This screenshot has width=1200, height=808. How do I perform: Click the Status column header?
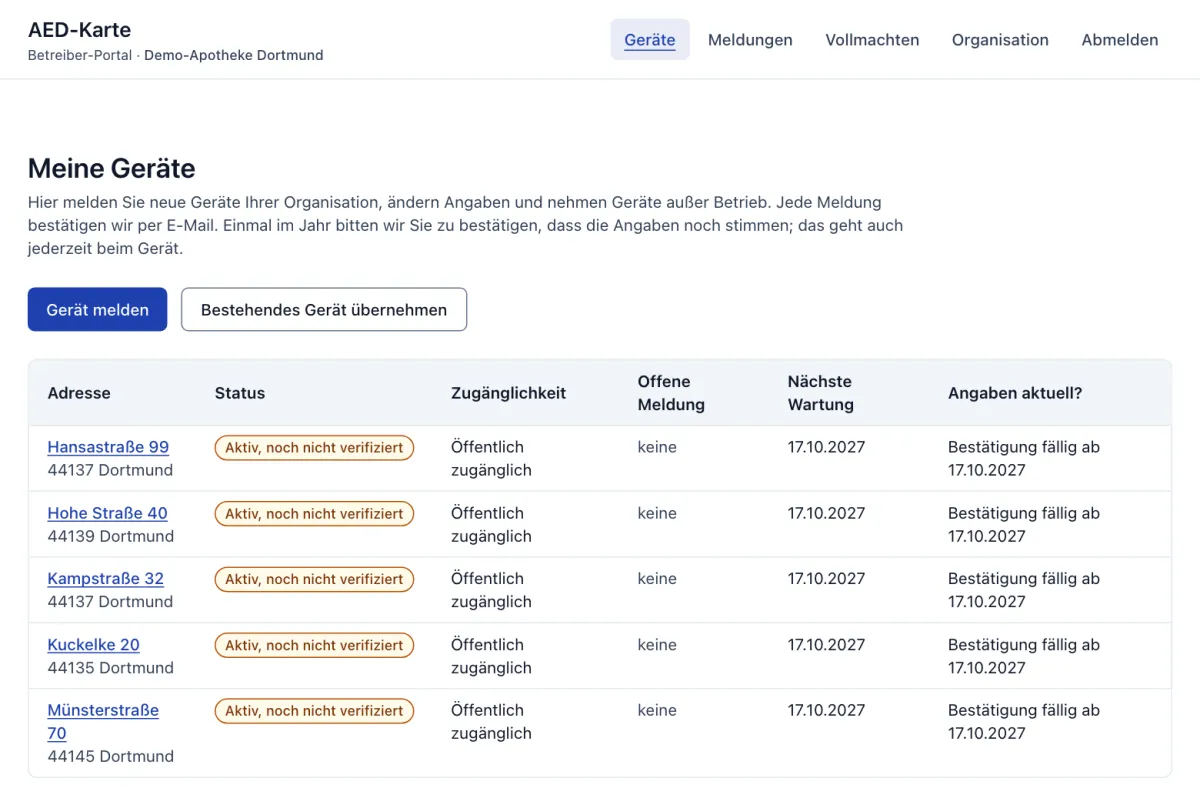(240, 393)
